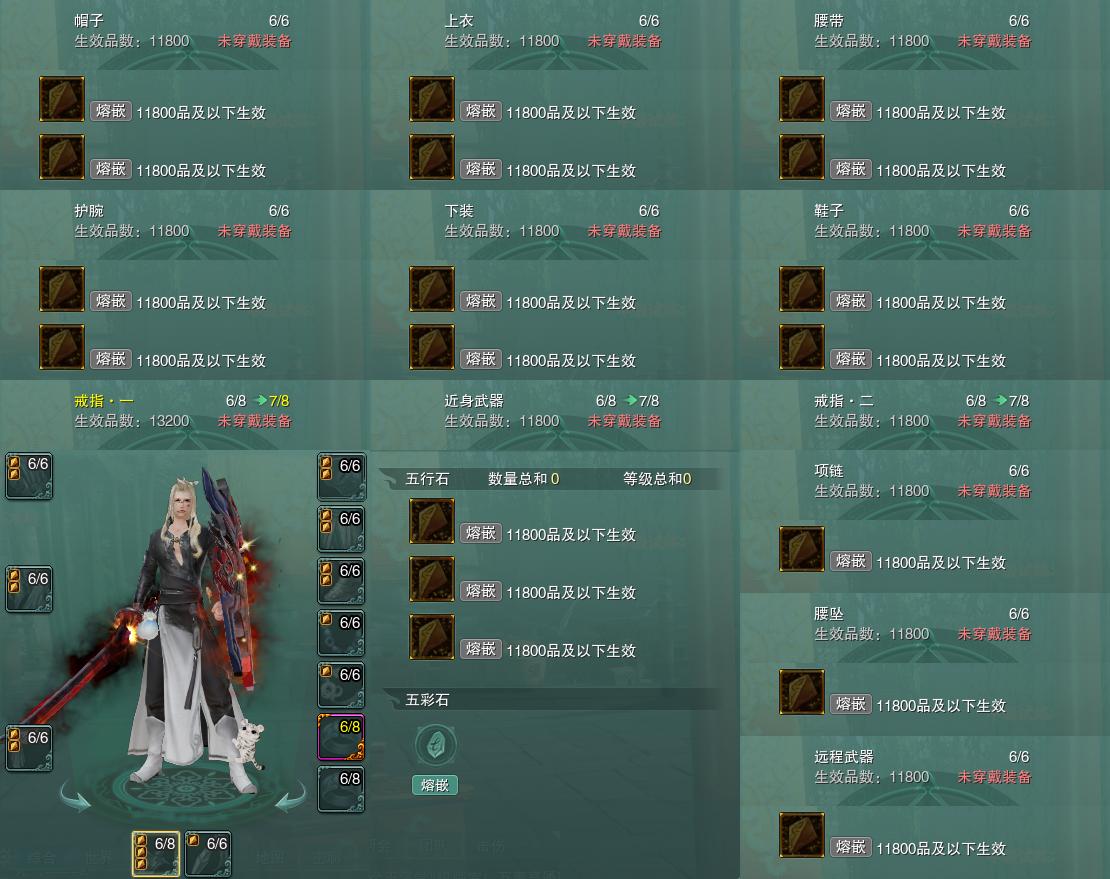Click the first gem icon under 腰带
This screenshot has width=1110, height=879.
tap(802, 99)
